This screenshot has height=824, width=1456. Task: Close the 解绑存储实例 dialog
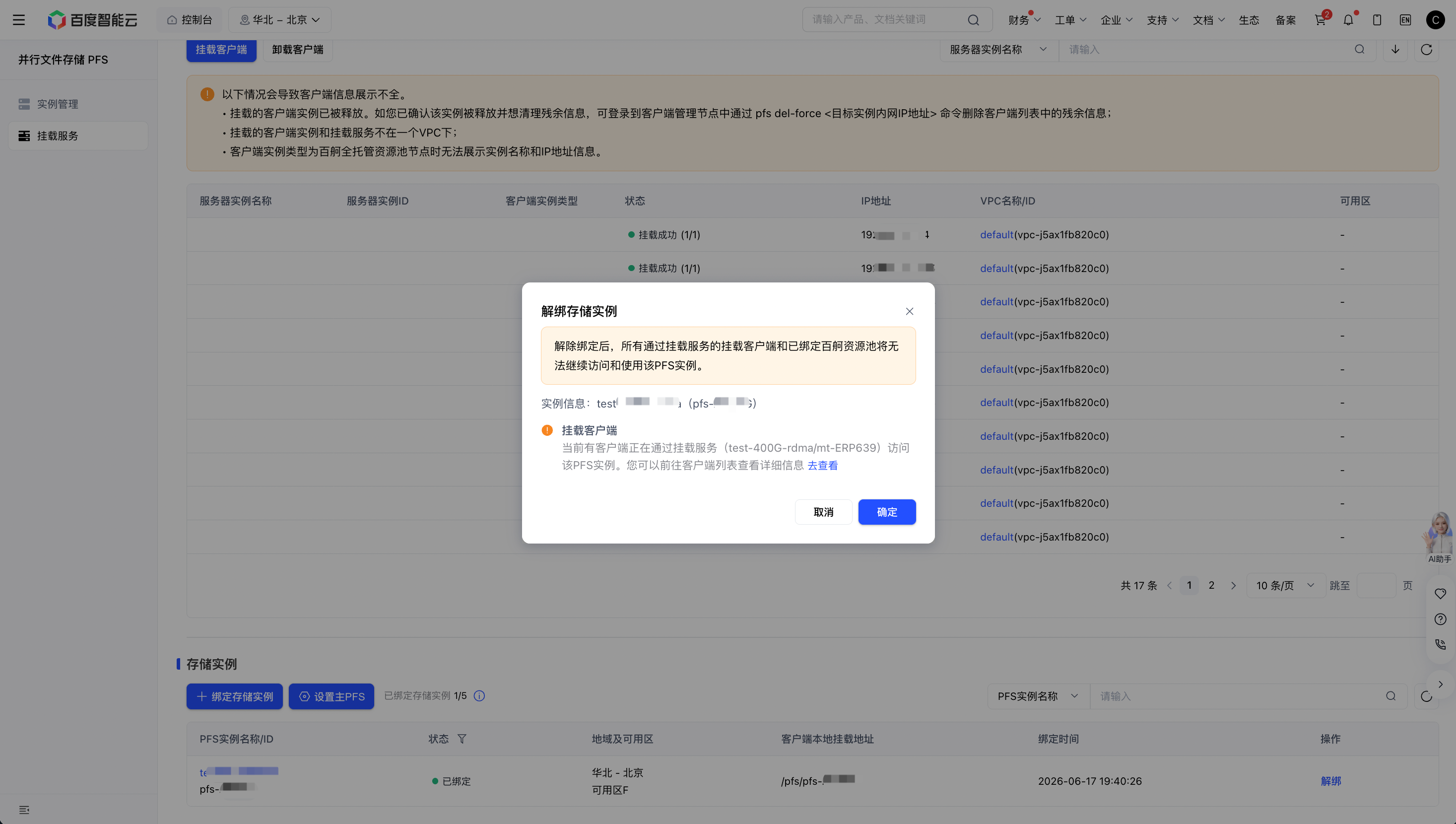[x=910, y=311]
